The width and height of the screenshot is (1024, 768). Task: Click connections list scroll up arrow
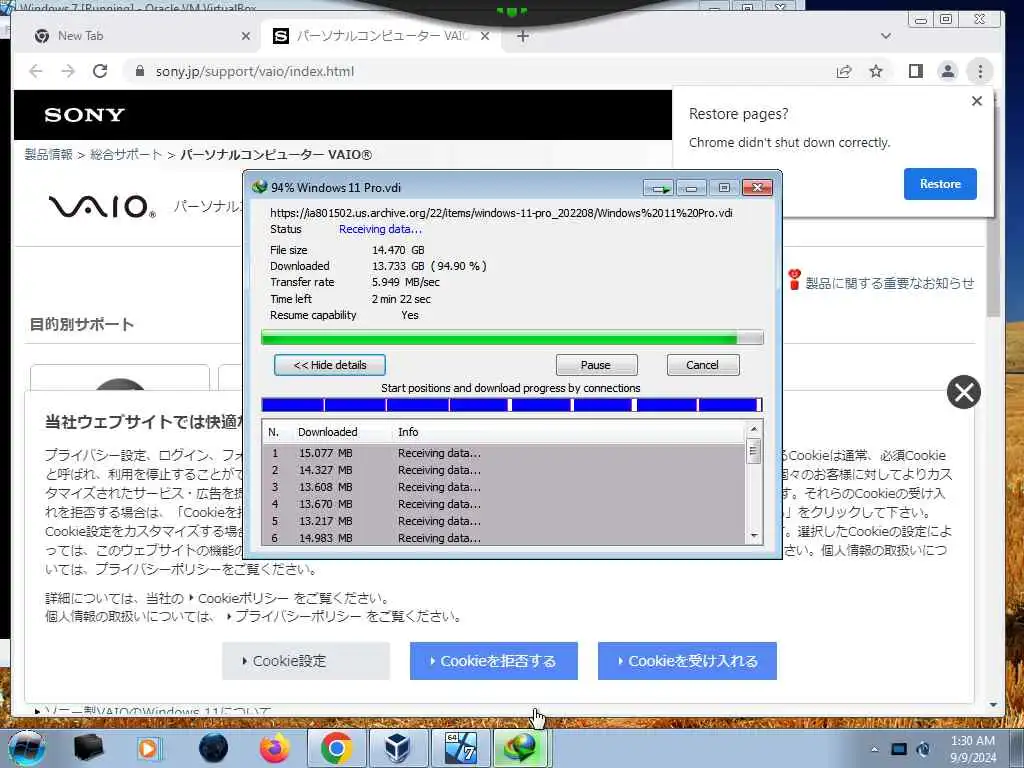click(x=754, y=429)
